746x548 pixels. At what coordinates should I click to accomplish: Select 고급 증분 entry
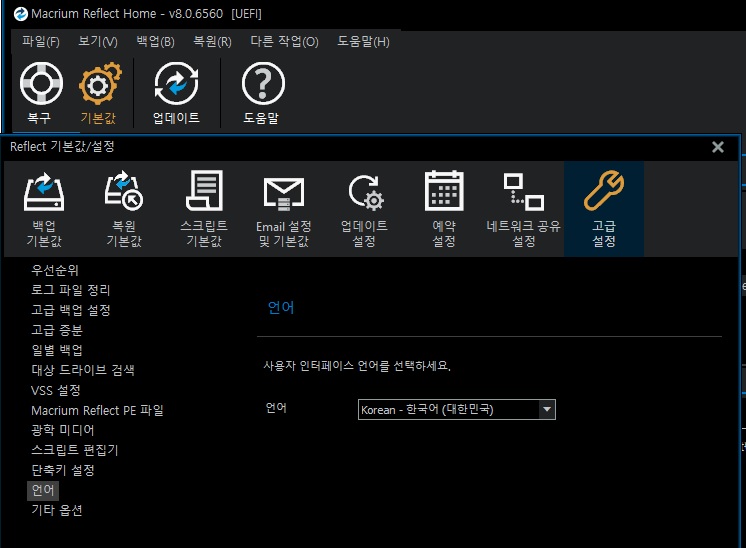pyautogui.click(x=57, y=330)
